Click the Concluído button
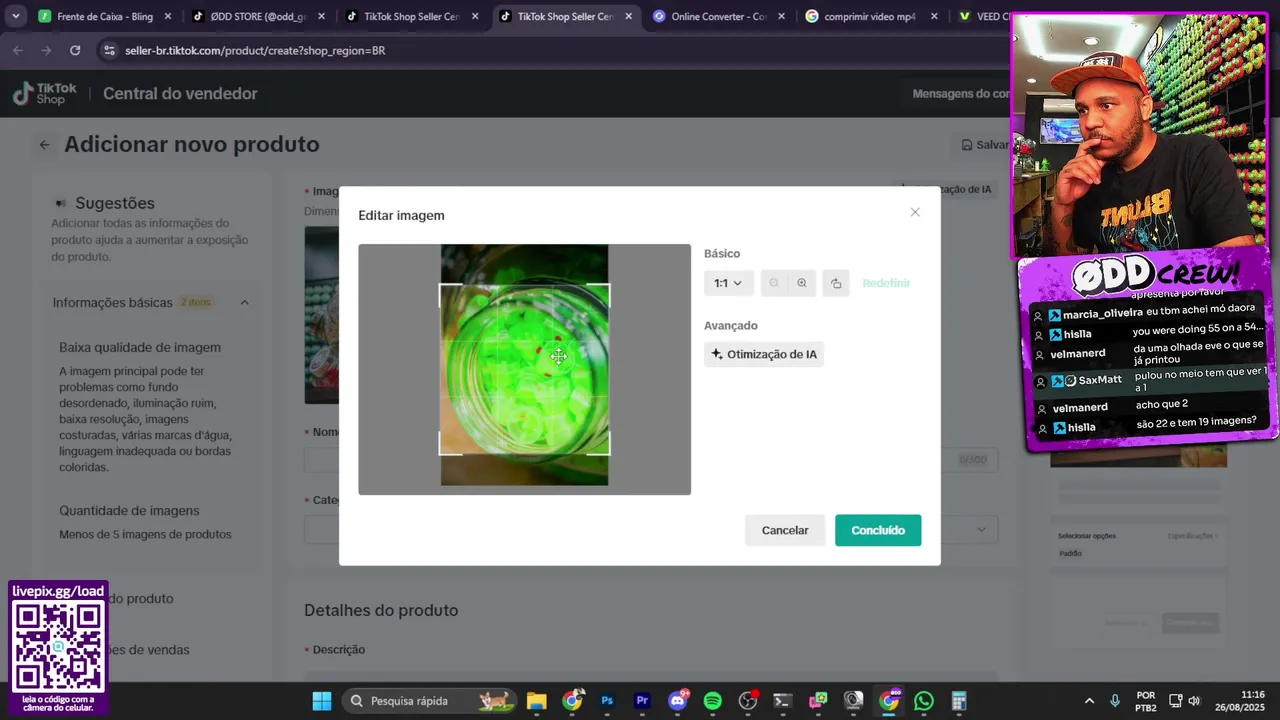The width and height of the screenshot is (1280, 720). click(878, 530)
